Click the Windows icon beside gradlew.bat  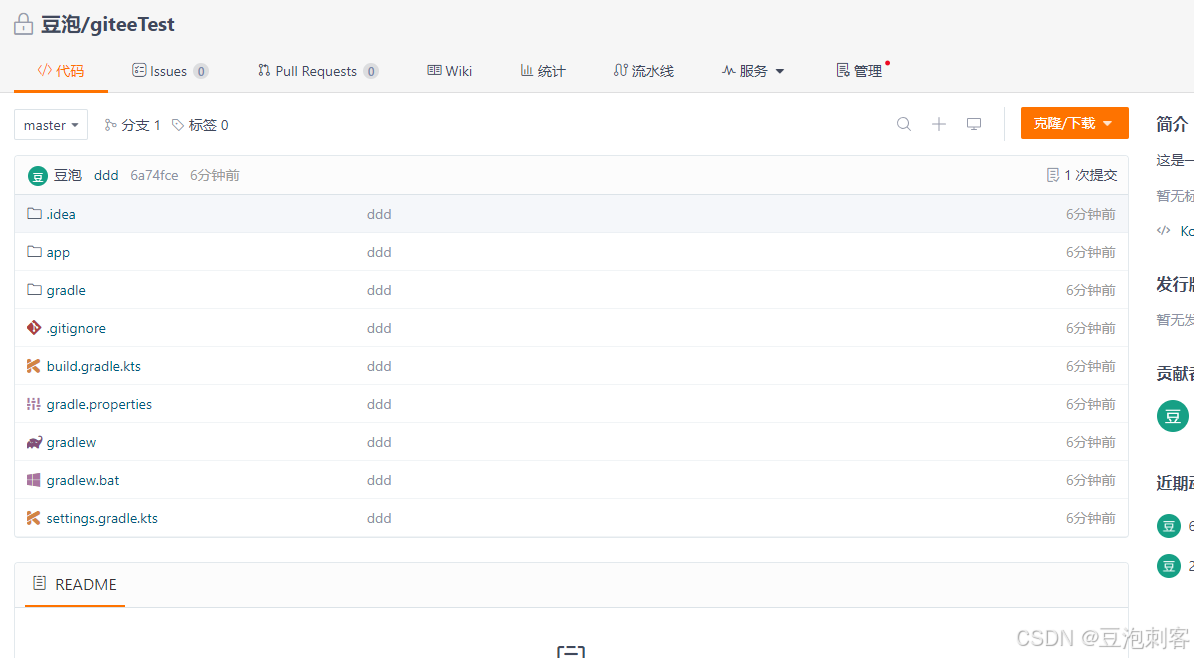(x=34, y=480)
